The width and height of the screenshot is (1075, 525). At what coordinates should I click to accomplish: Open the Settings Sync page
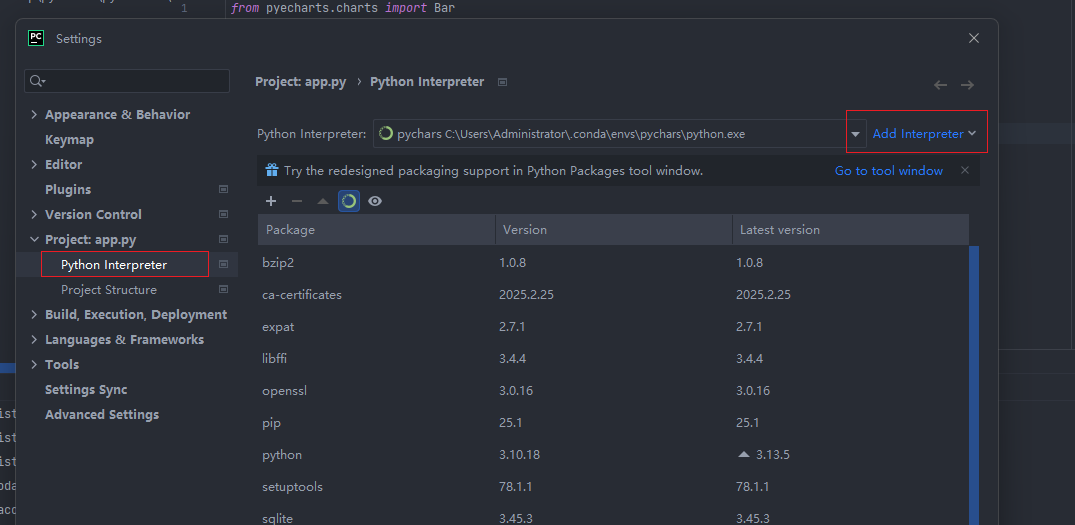86,389
